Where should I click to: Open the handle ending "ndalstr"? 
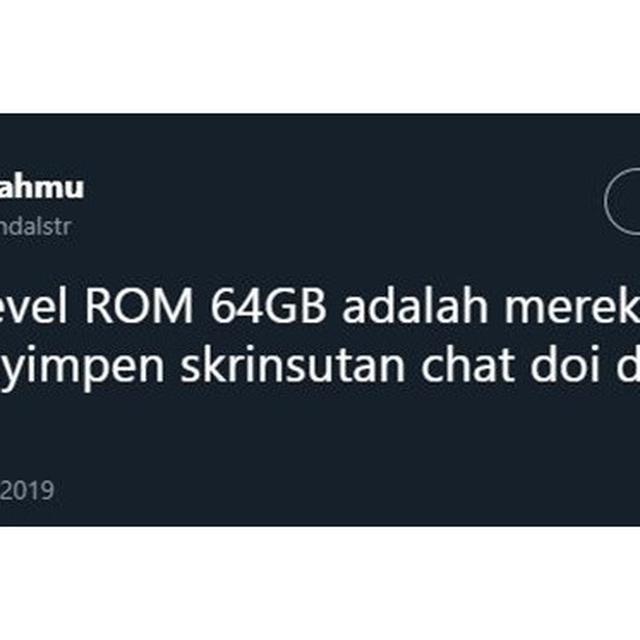pos(36,227)
